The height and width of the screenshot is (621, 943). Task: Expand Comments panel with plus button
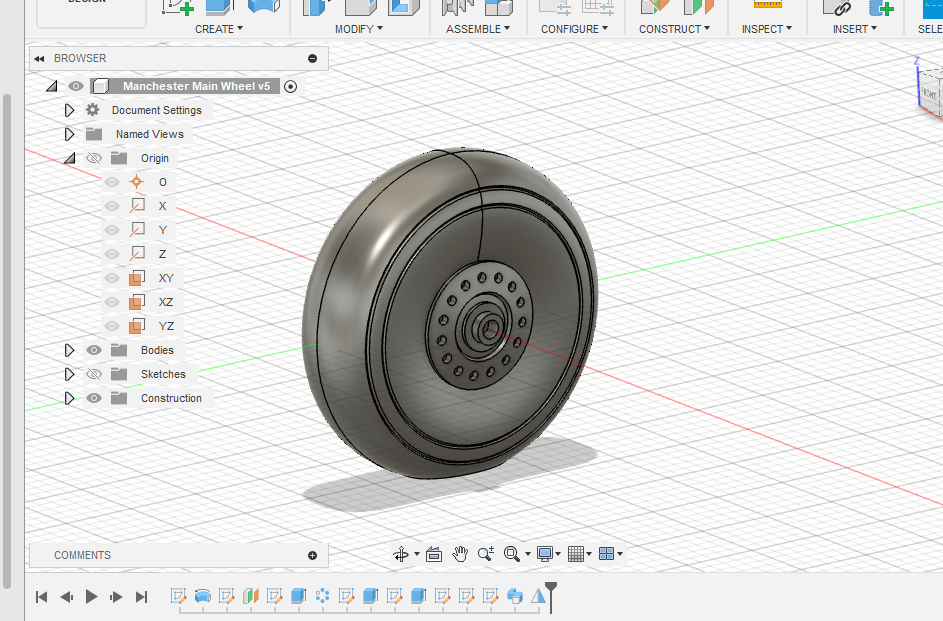click(x=312, y=555)
